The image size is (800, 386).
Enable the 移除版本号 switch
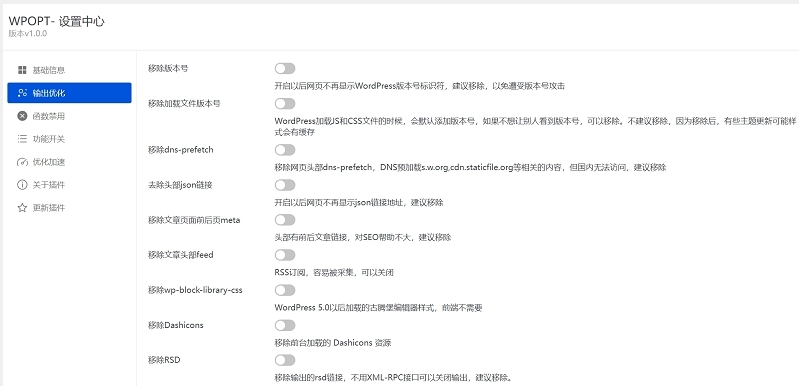tap(285, 68)
